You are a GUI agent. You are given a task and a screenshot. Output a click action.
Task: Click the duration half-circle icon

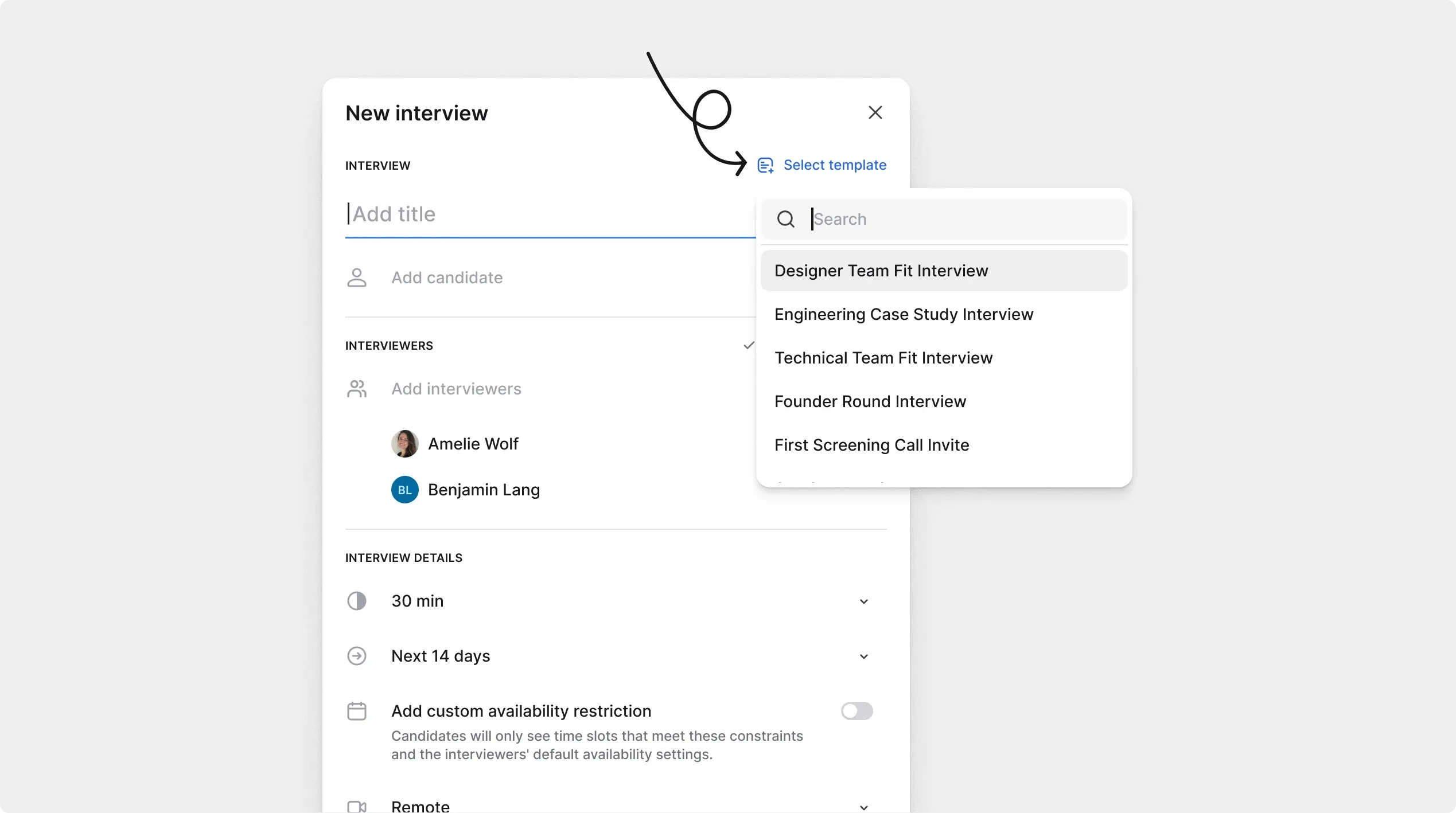(356, 601)
